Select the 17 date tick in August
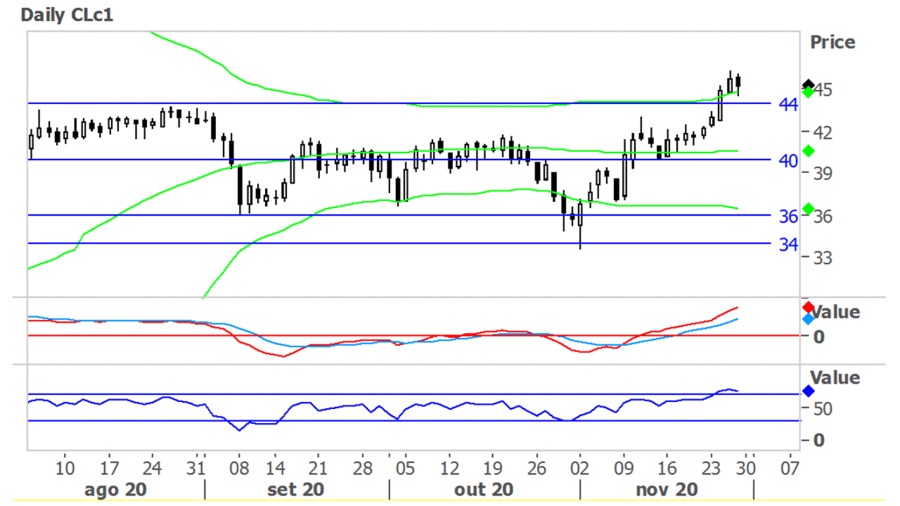900x506 pixels. (109, 468)
